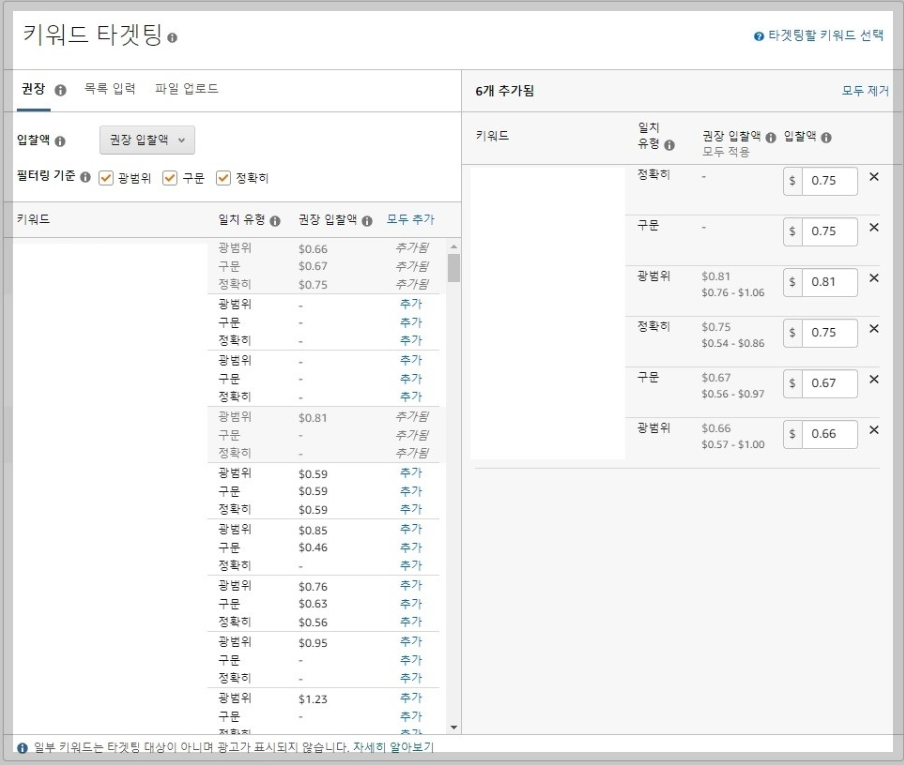
Task: Open the 권장 입찰액 bid dropdown
Action: pyautogui.click(x=147, y=140)
